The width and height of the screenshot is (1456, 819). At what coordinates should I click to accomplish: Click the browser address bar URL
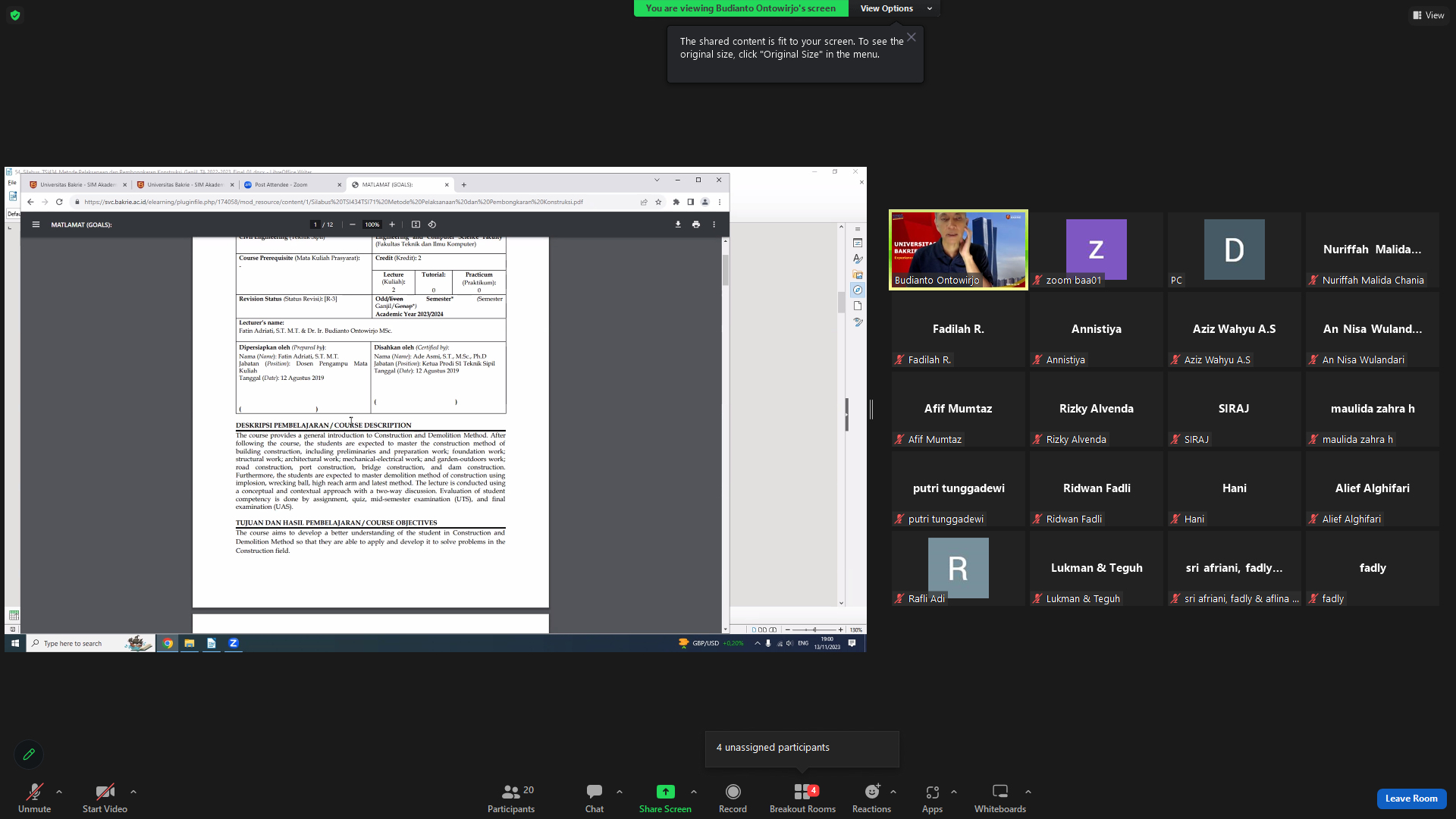tap(334, 202)
